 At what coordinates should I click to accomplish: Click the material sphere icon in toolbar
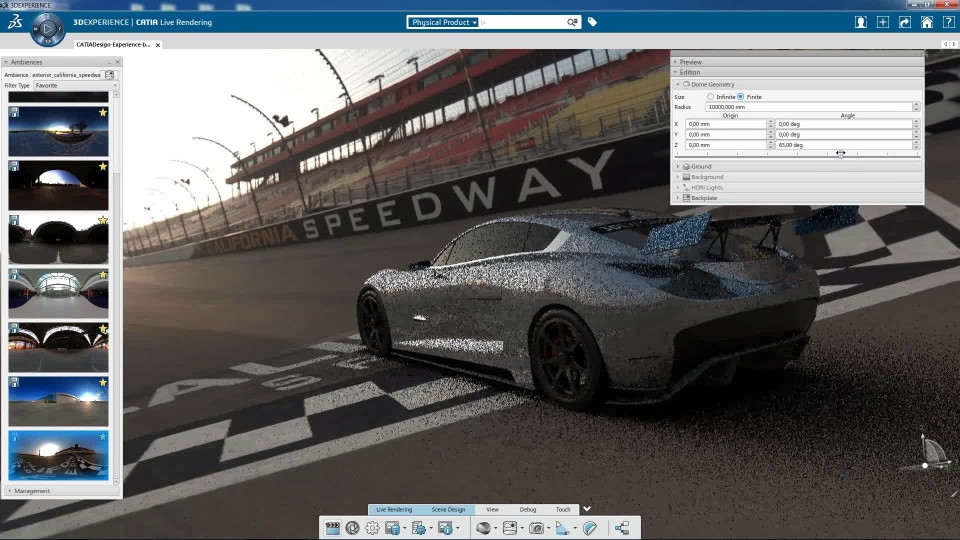pos(483,528)
